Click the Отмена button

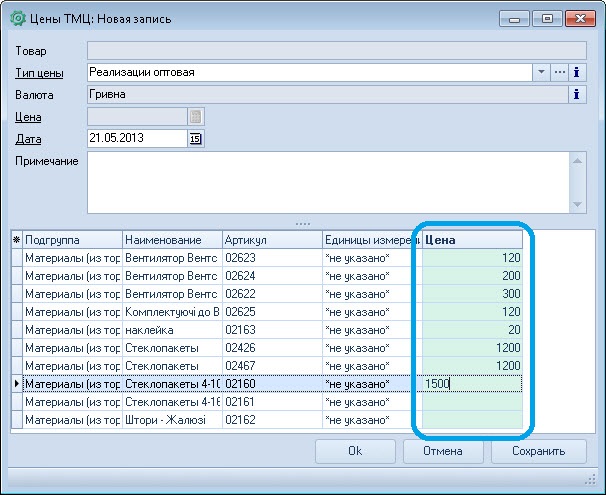[x=443, y=451]
